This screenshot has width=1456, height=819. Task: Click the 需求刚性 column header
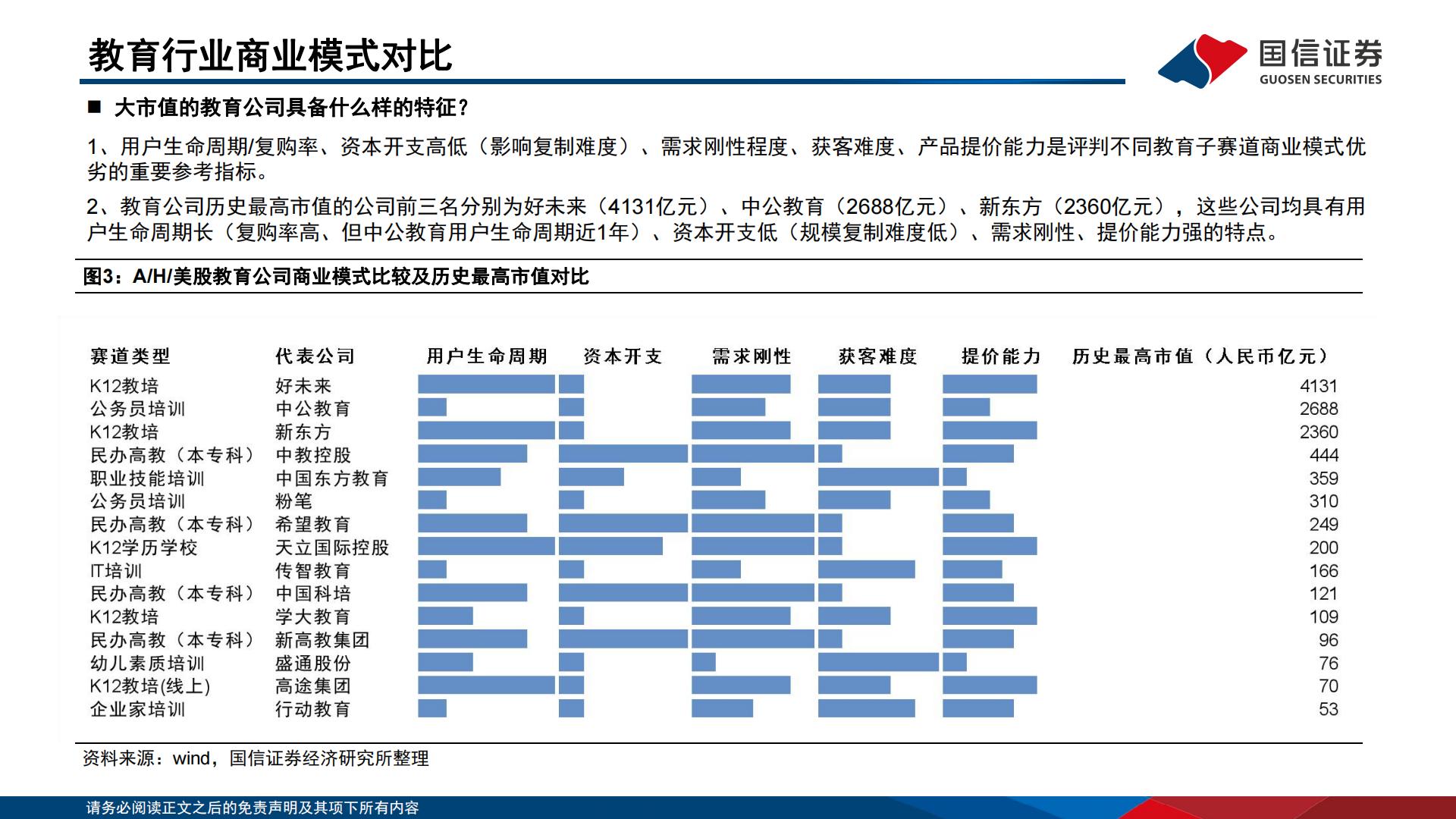coord(752,356)
